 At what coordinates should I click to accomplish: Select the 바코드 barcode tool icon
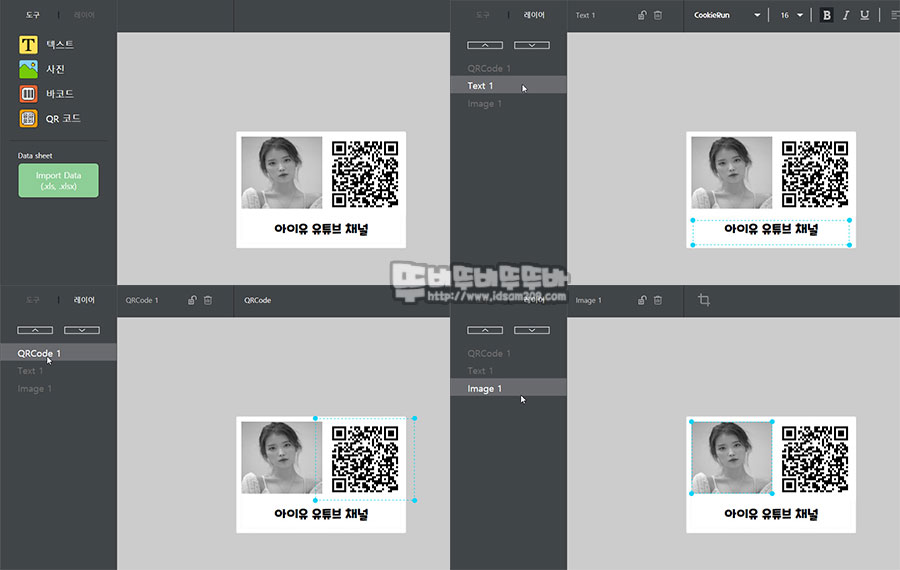28,94
